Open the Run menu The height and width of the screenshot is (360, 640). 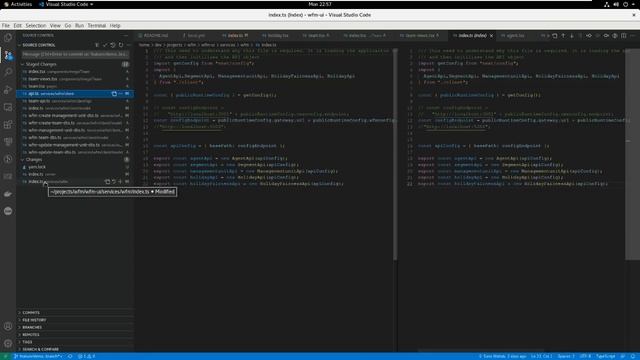[x=79, y=25]
